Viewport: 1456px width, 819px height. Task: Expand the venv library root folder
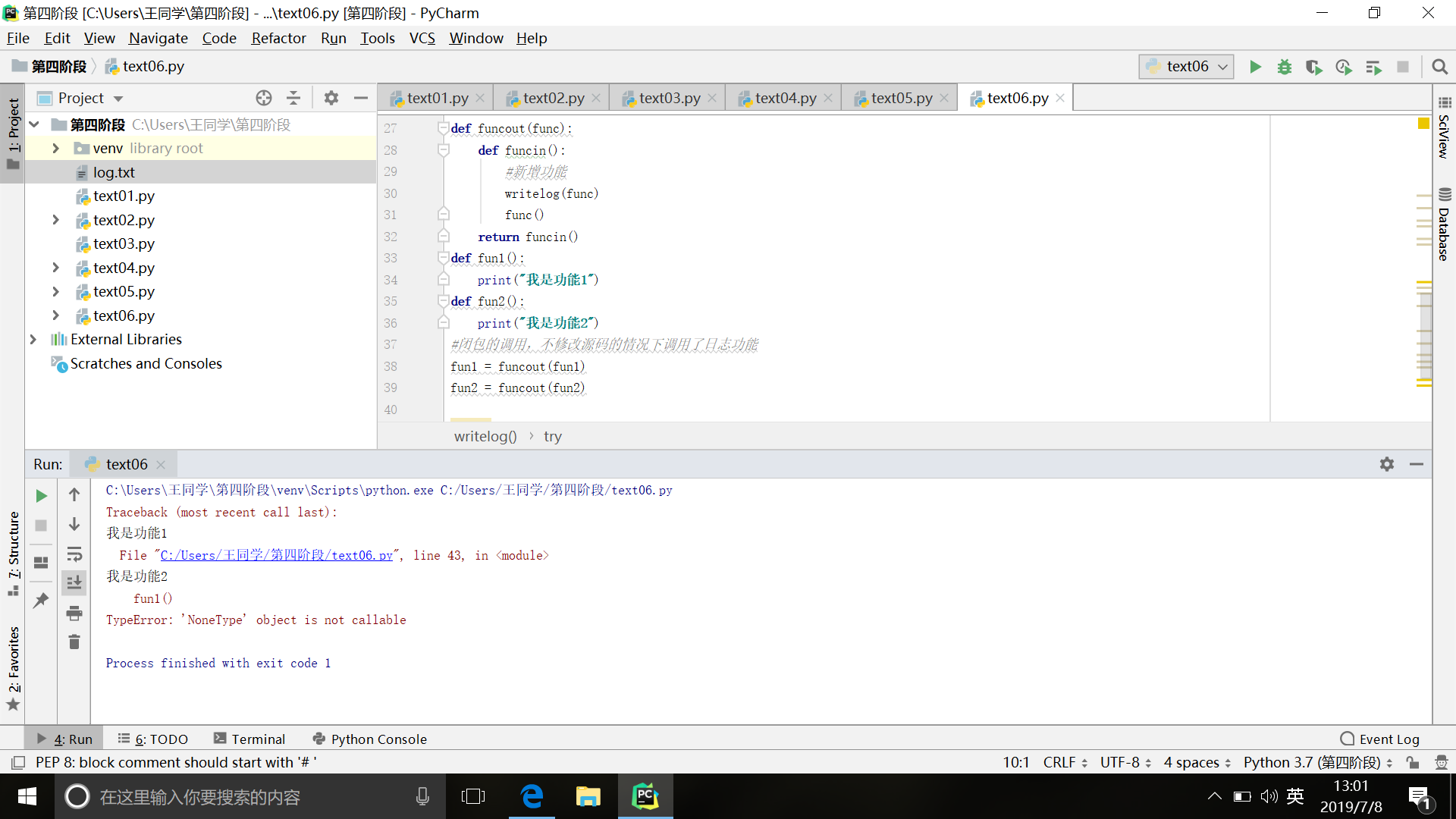click(x=55, y=149)
